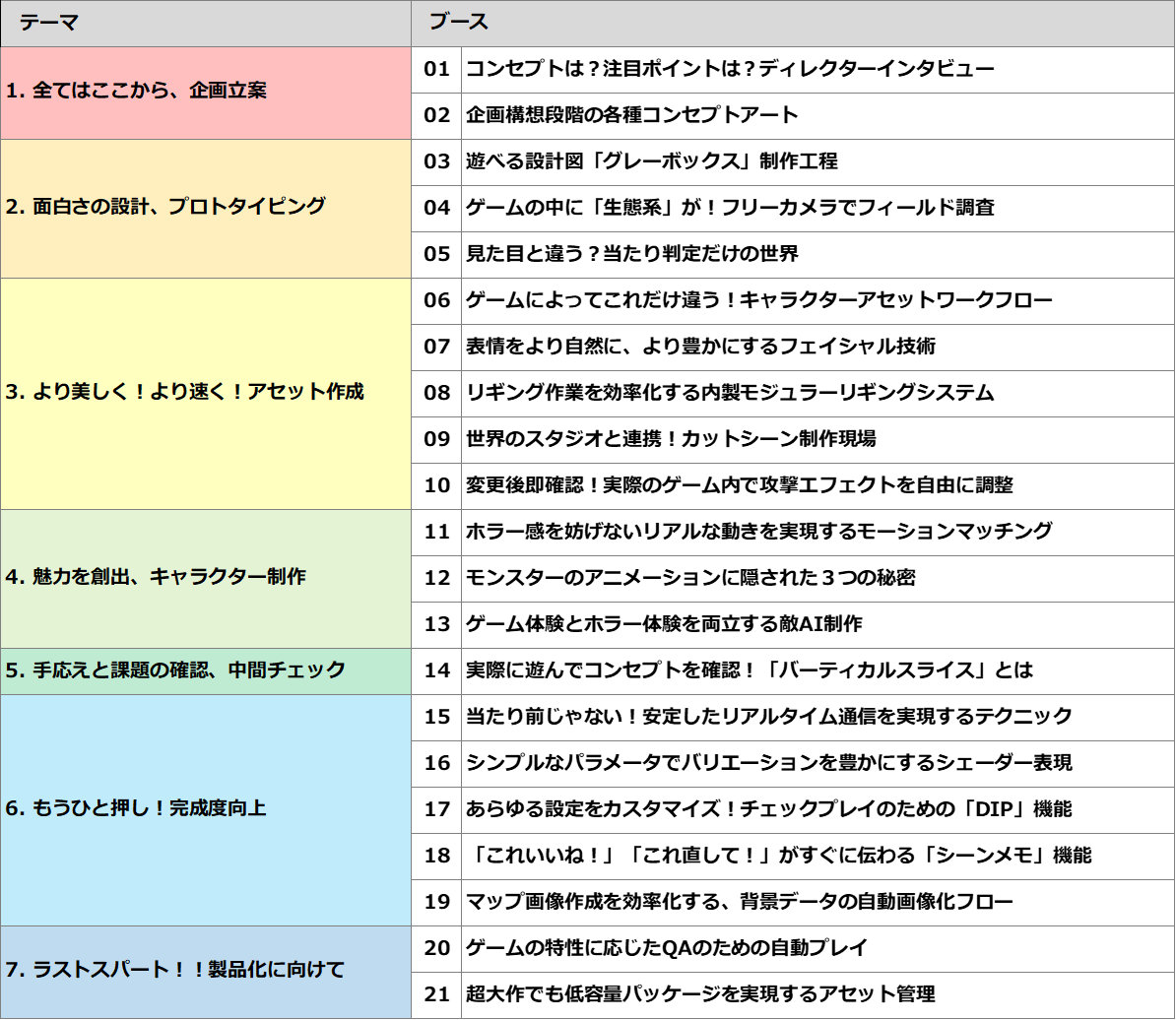Click booth number 18

(x=436, y=857)
